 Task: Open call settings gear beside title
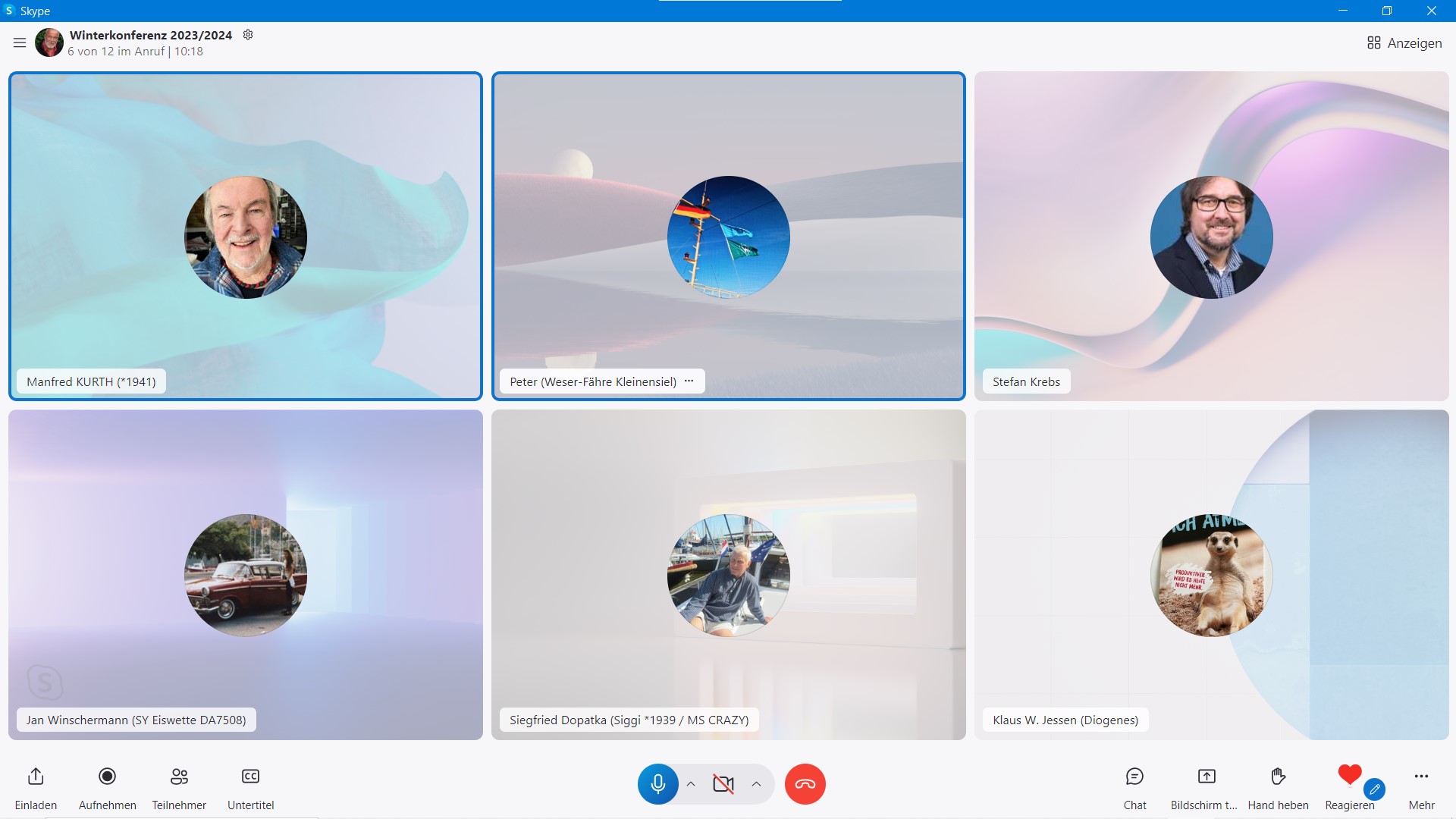(x=248, y=35)
